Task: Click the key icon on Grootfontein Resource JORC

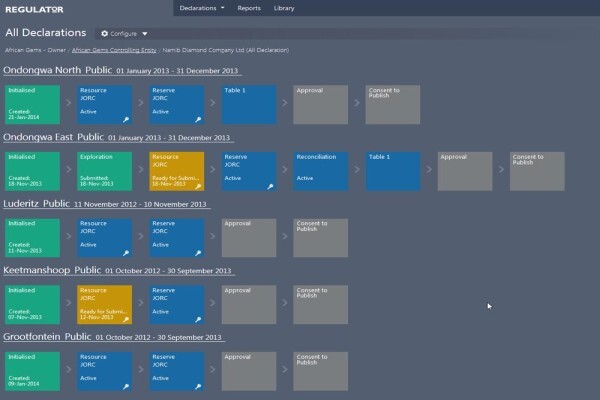Action: [x=126, y=387]
